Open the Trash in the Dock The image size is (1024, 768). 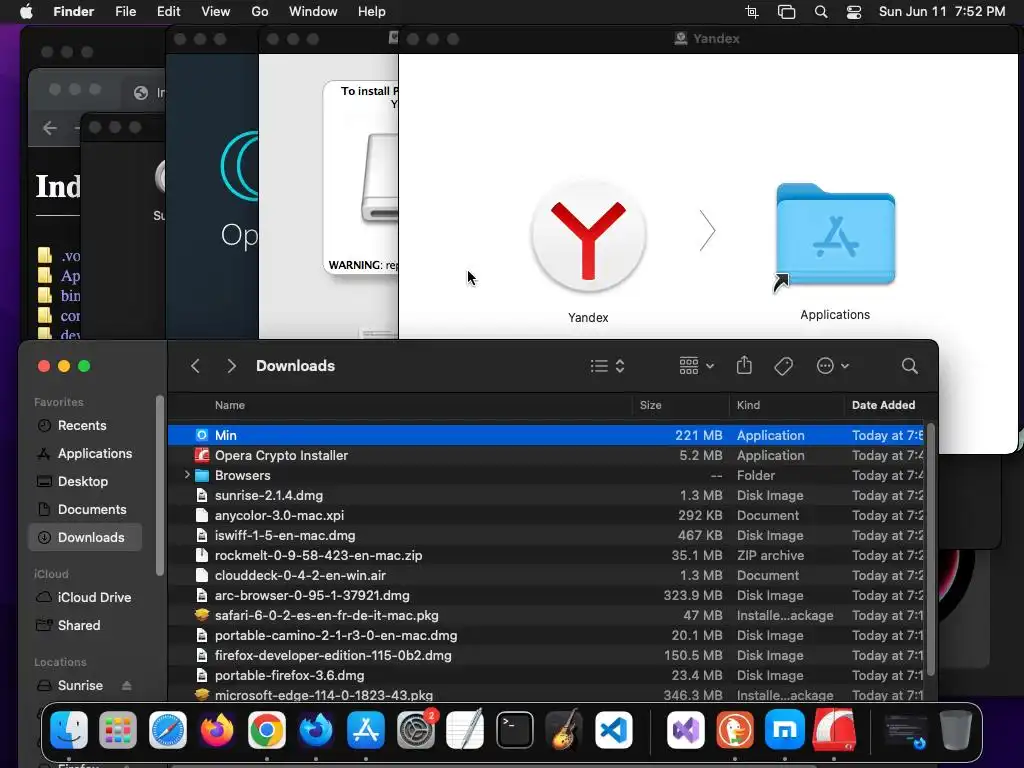point(955,729)
